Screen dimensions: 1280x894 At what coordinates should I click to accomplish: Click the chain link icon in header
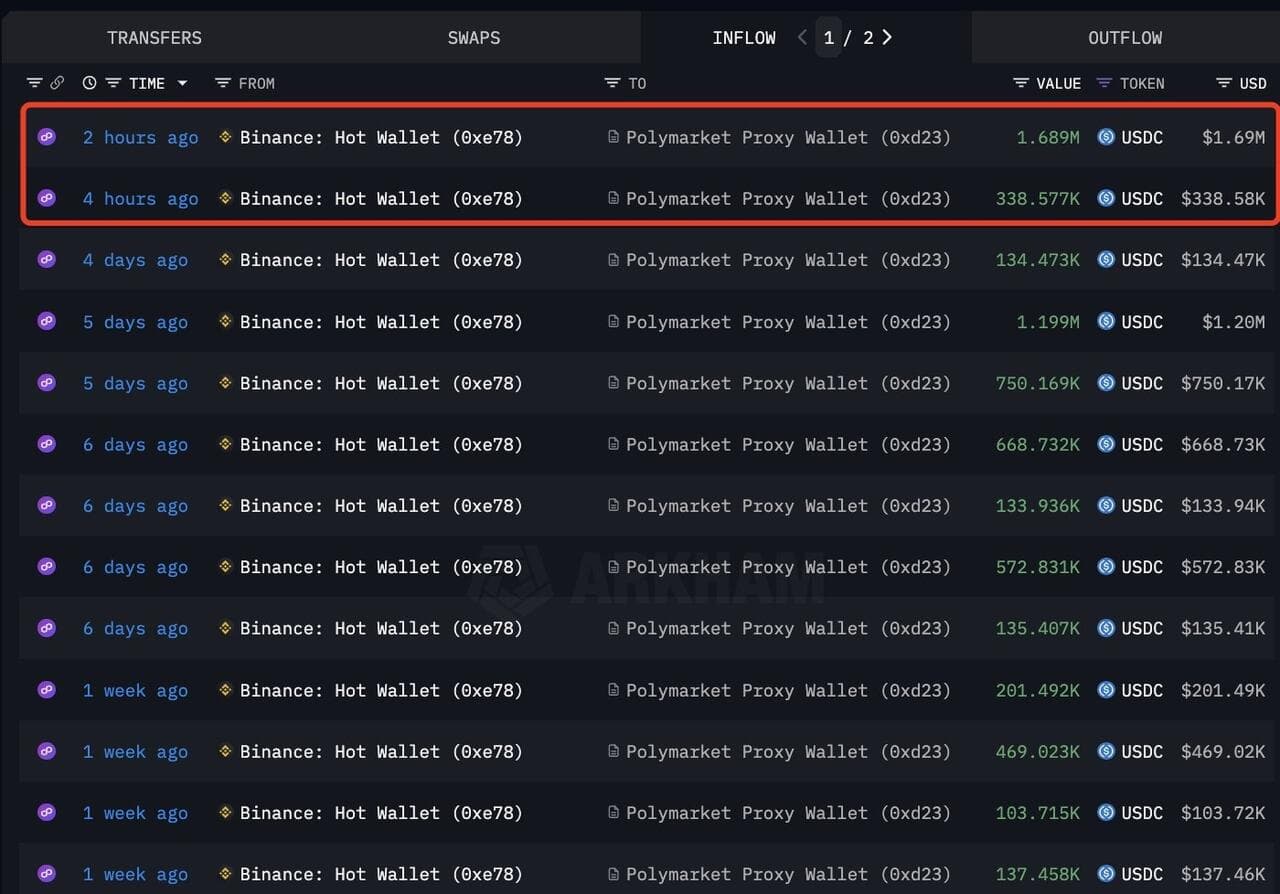click(x=57, y=83)
